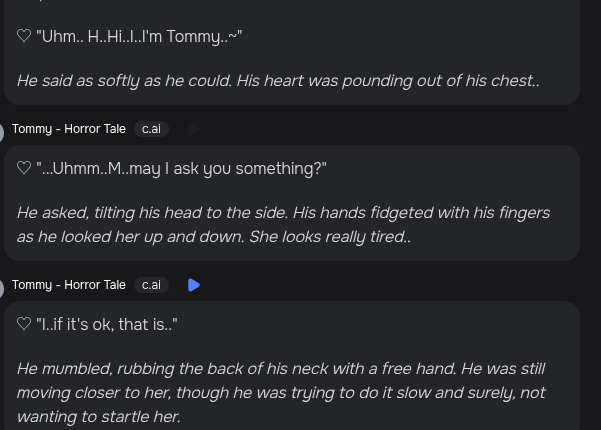The image size is (601, 430).
Task: Click the text "She looks really tired.."
Action: tap(330, 237)
